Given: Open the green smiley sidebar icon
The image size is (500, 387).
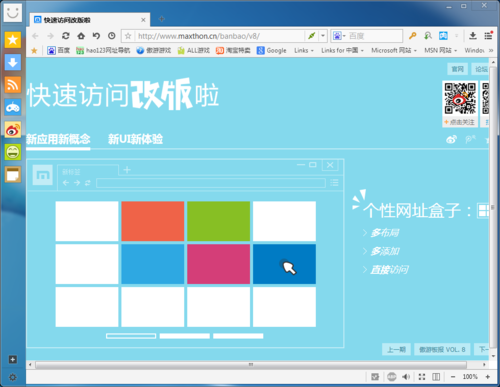Looking at the screenshot, I should [13, 152].
